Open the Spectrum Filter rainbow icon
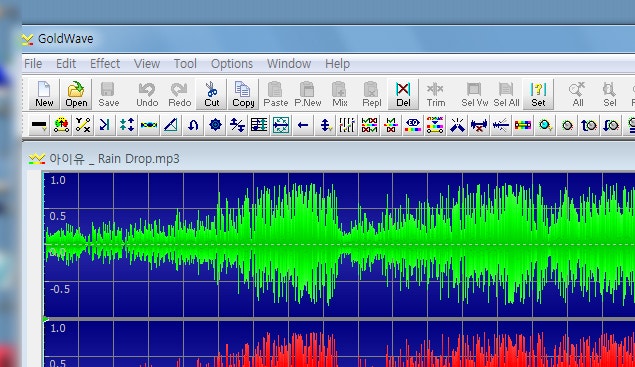Screen dimensions: 635x367 pyautogui.click(x=435, y=125)
